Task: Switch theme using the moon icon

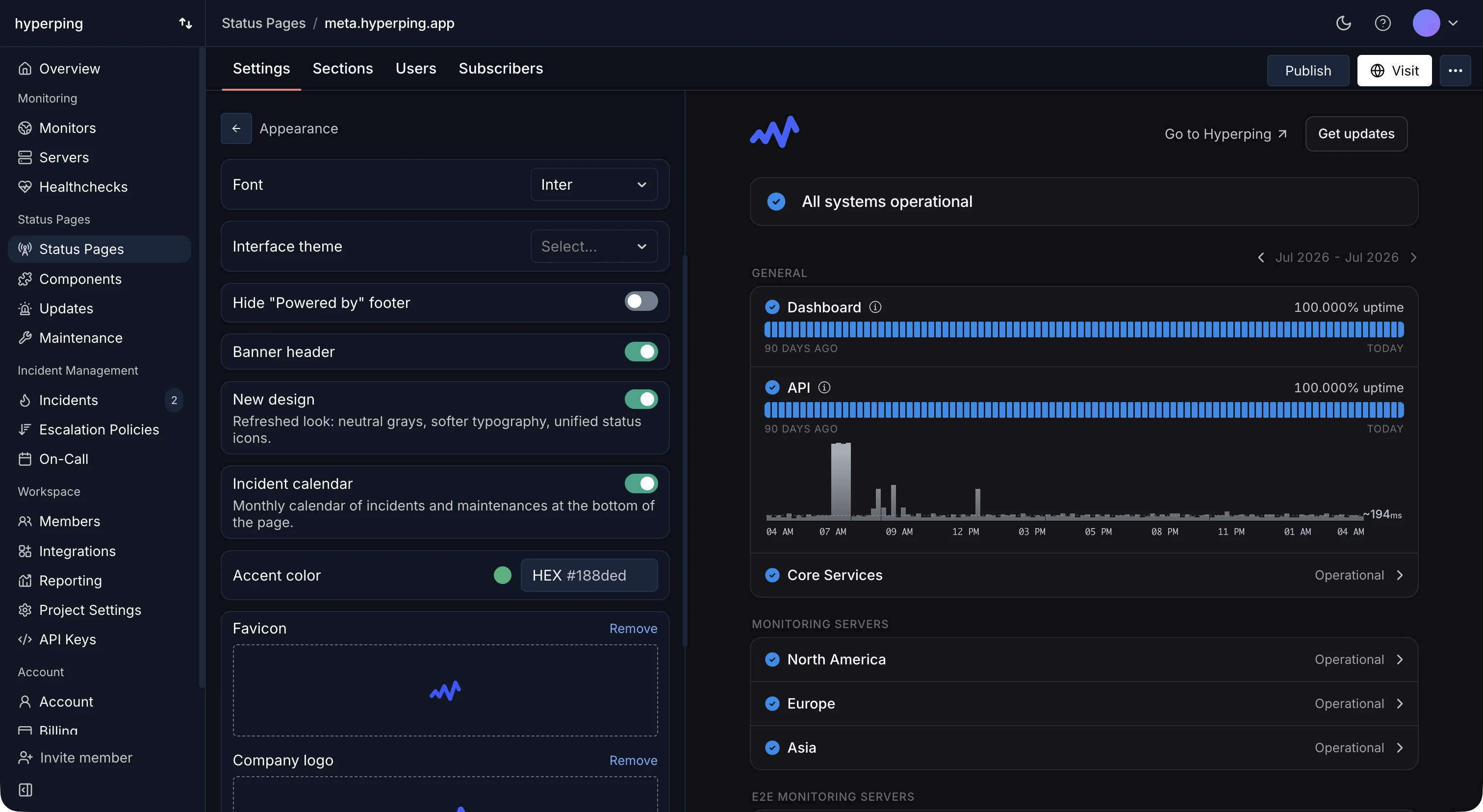Action: 1344,23
